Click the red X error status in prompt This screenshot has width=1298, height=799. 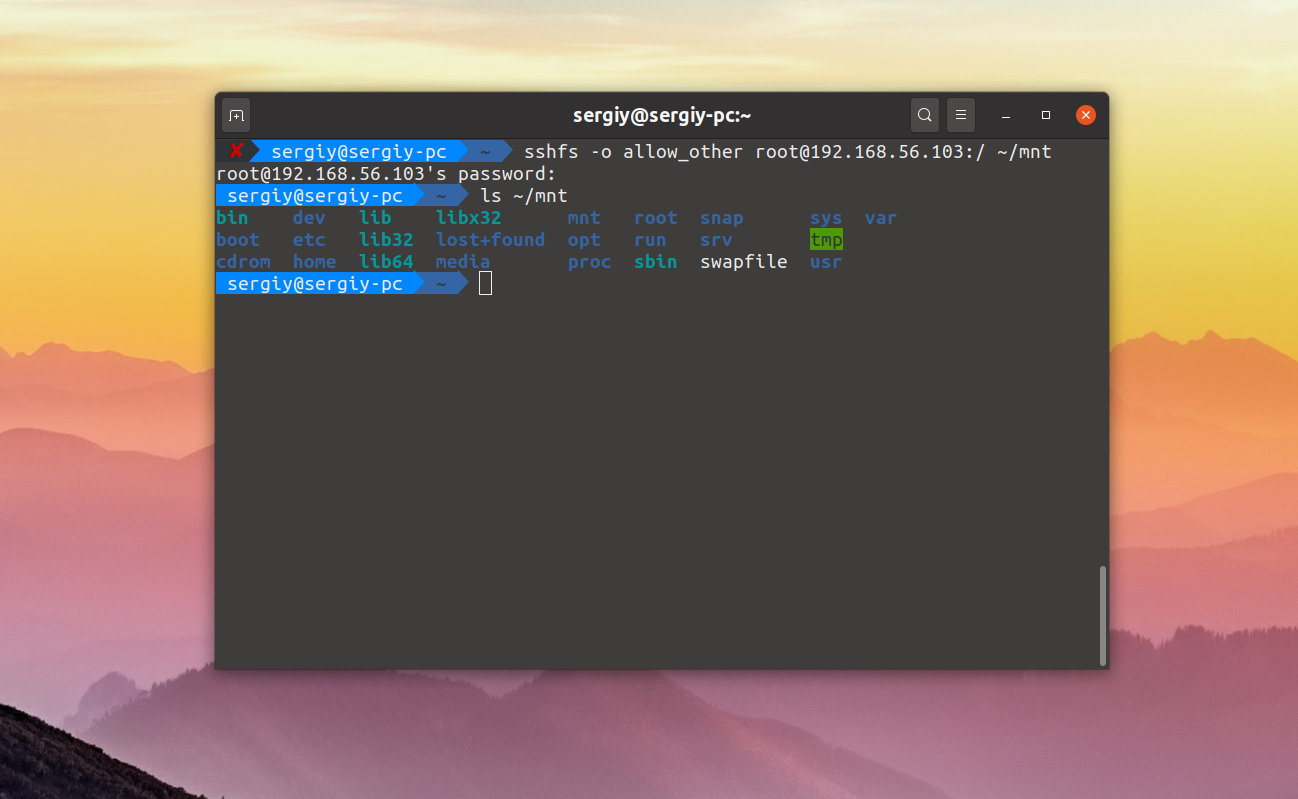[236, 151]
